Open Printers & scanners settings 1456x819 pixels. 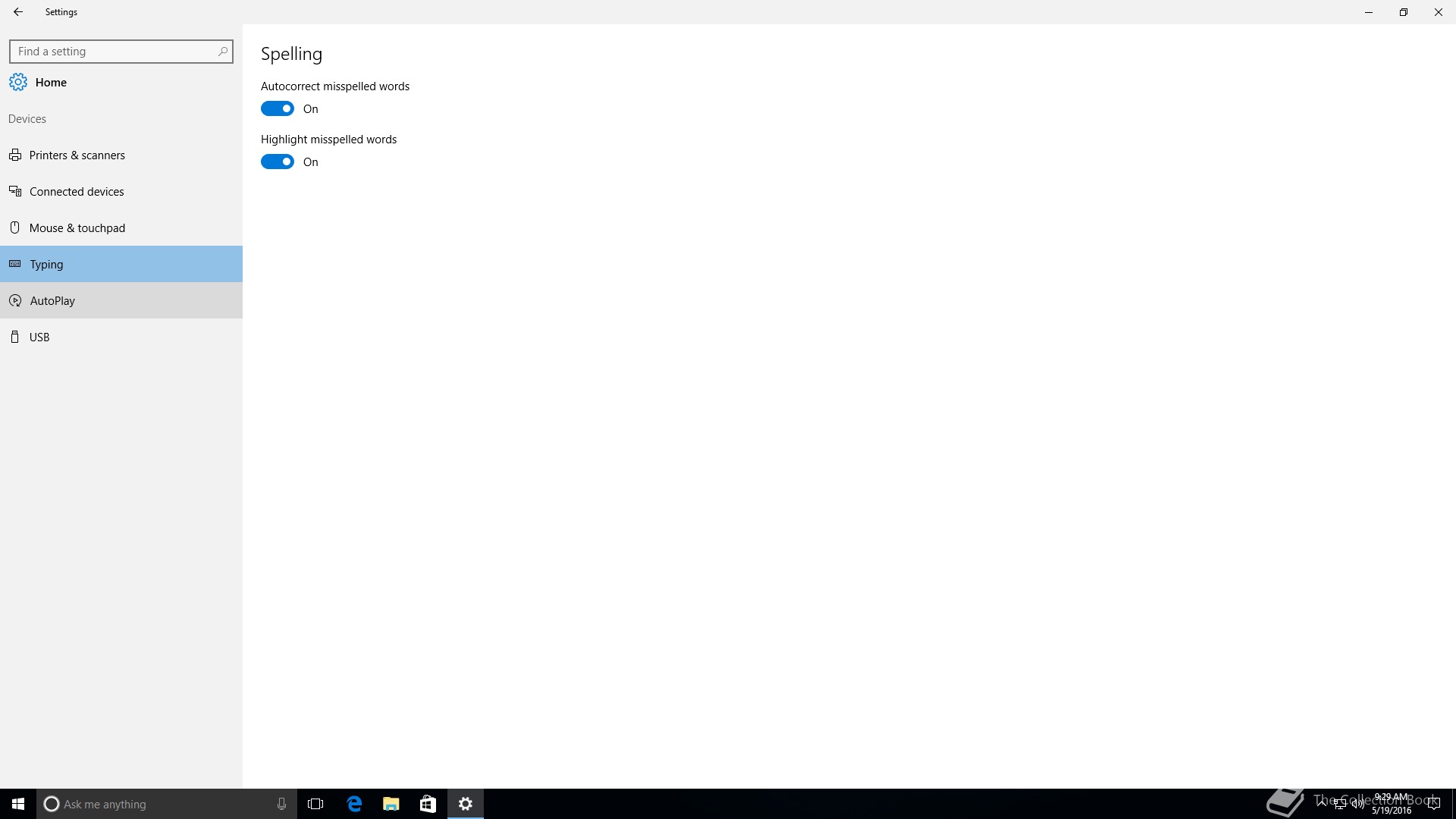[x=77, y=155]
